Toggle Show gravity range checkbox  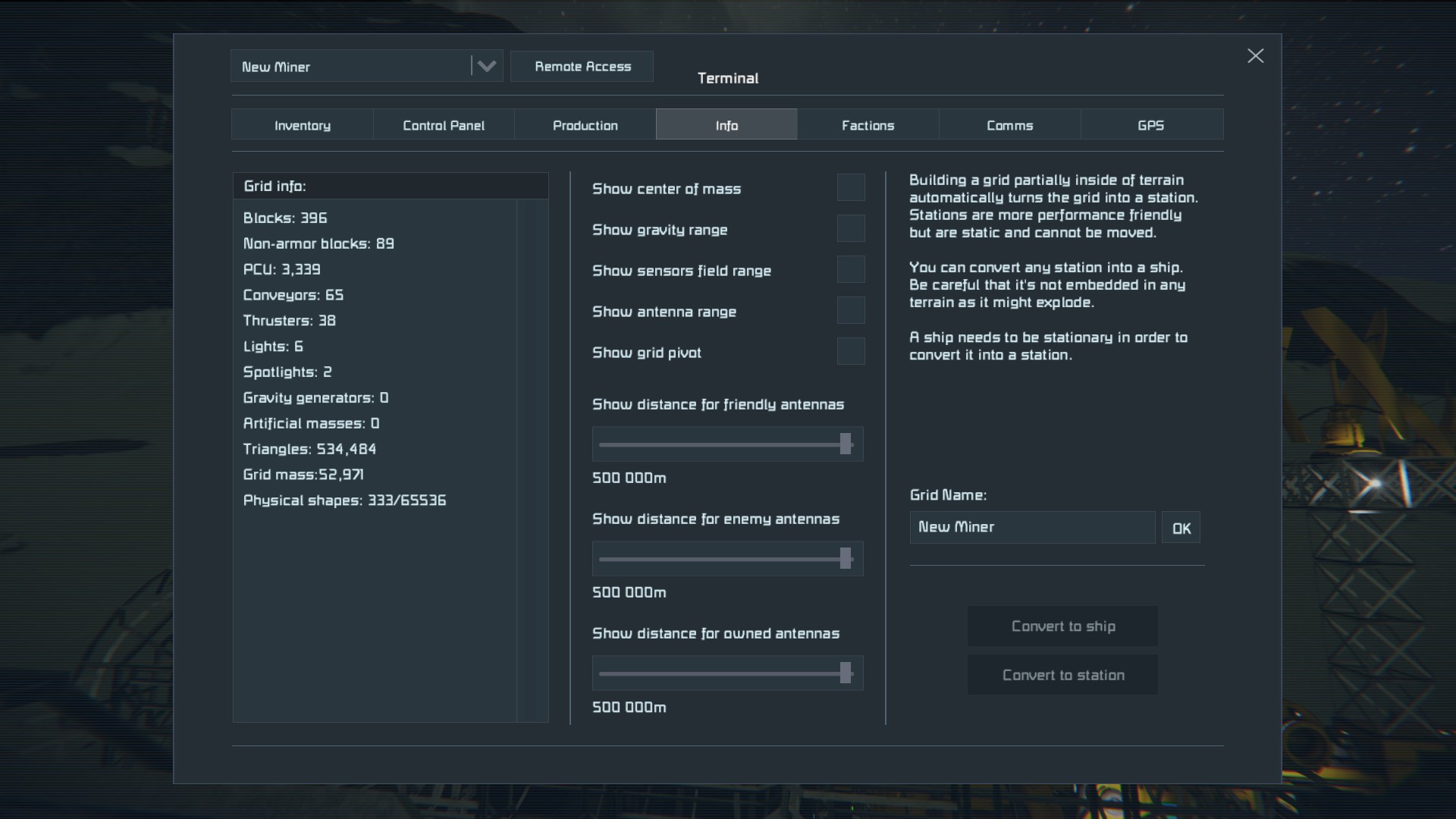click(x=851, y=228)
